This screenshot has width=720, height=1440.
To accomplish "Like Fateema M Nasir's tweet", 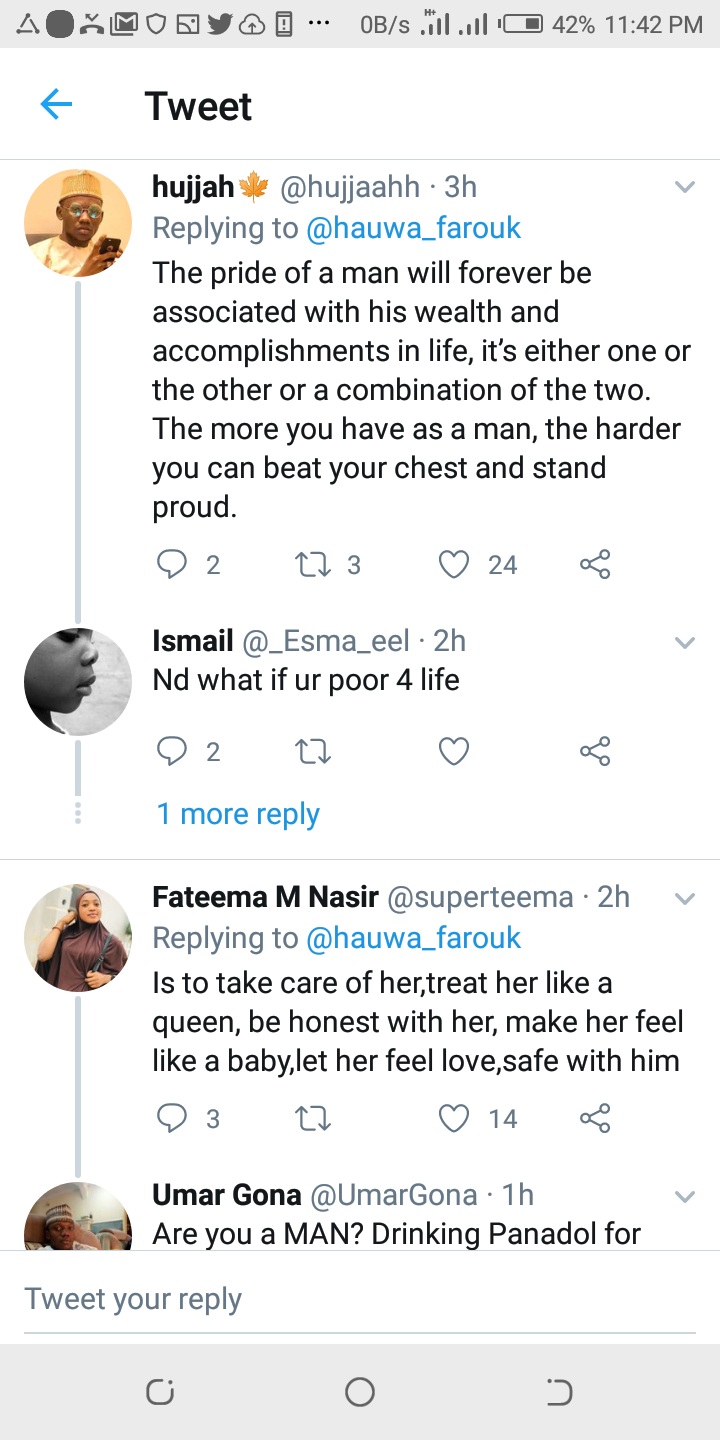I will pos(454,1118).
